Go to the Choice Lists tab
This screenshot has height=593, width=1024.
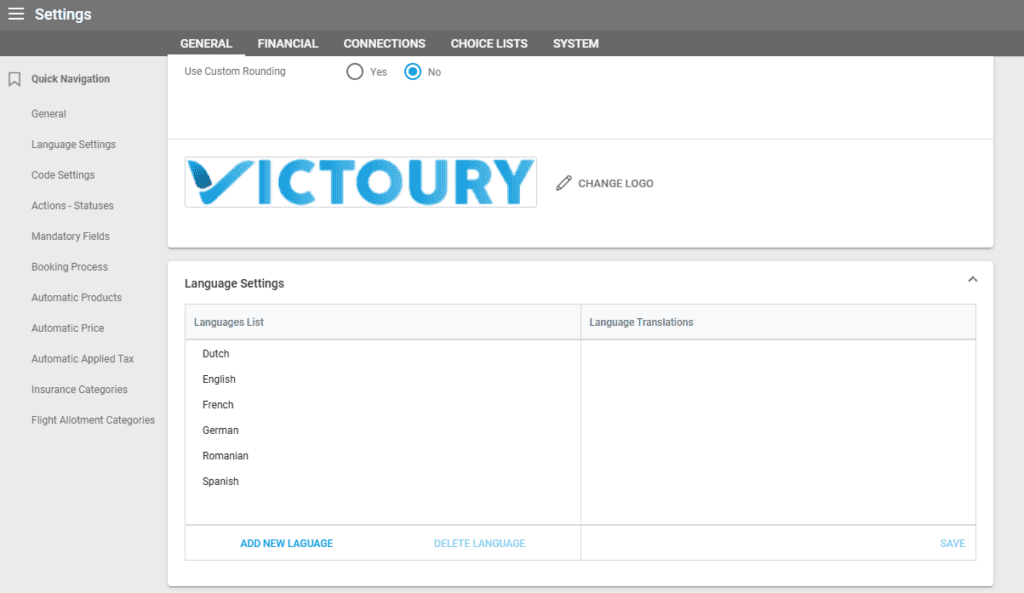(489, 44)
